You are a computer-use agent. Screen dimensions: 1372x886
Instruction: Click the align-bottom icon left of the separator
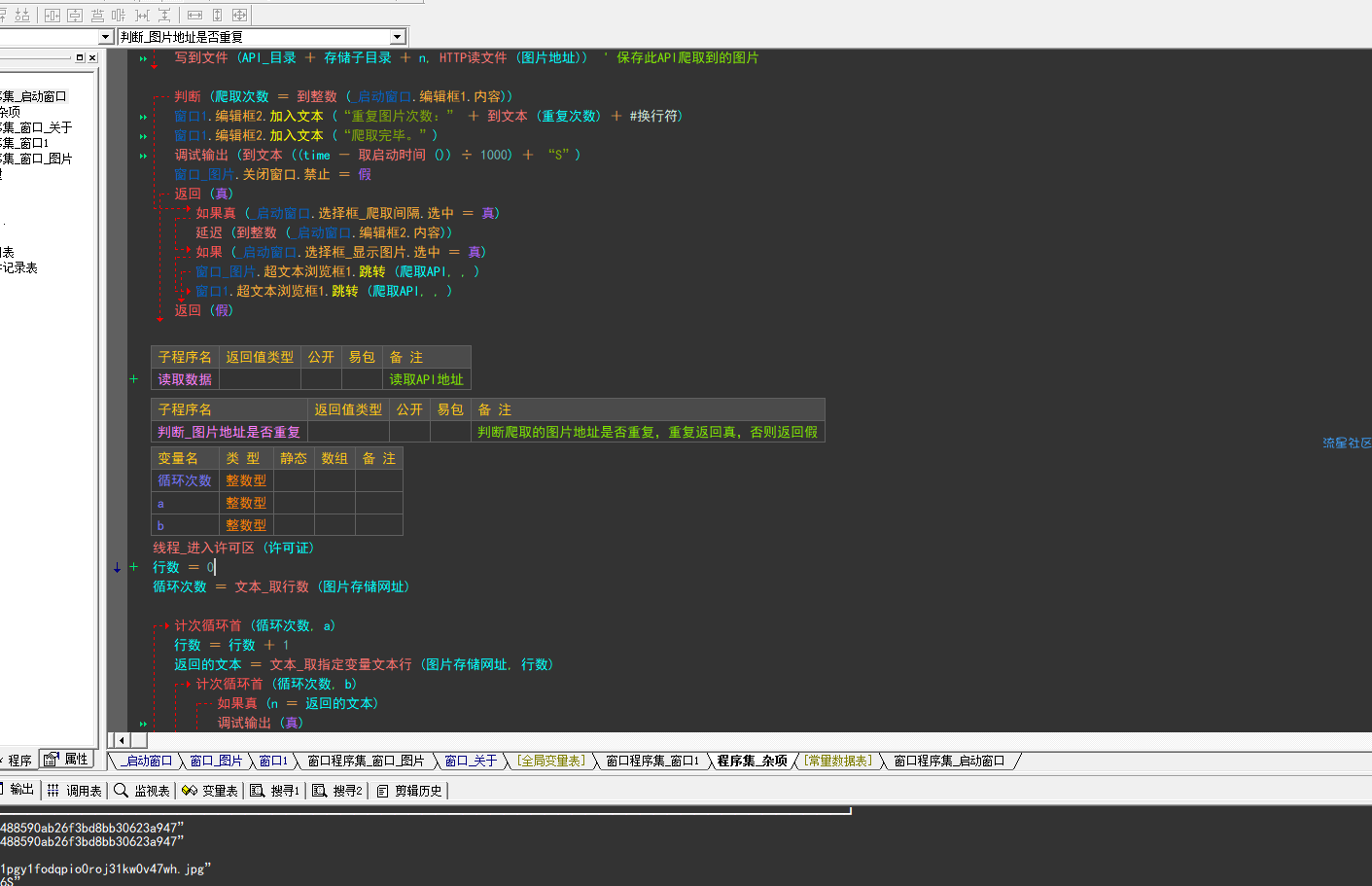[x=22, y=16]
